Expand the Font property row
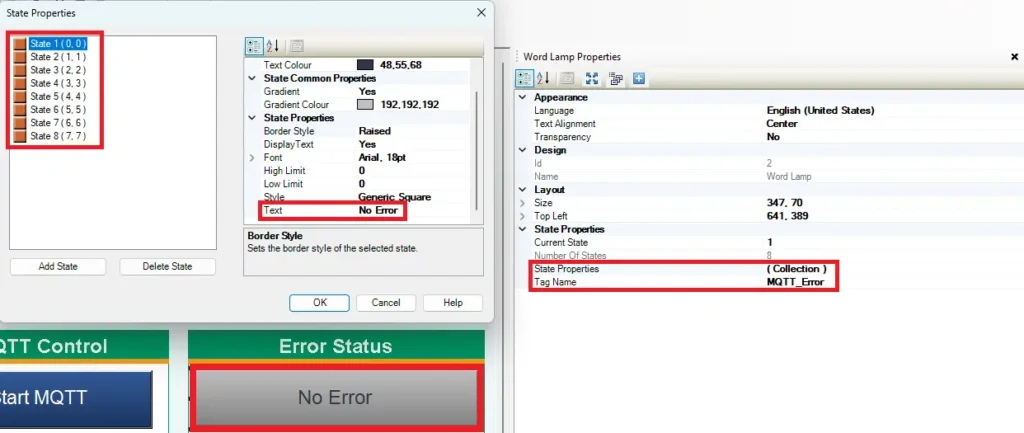The image size is (1024, 433). (x=252, y=157)
